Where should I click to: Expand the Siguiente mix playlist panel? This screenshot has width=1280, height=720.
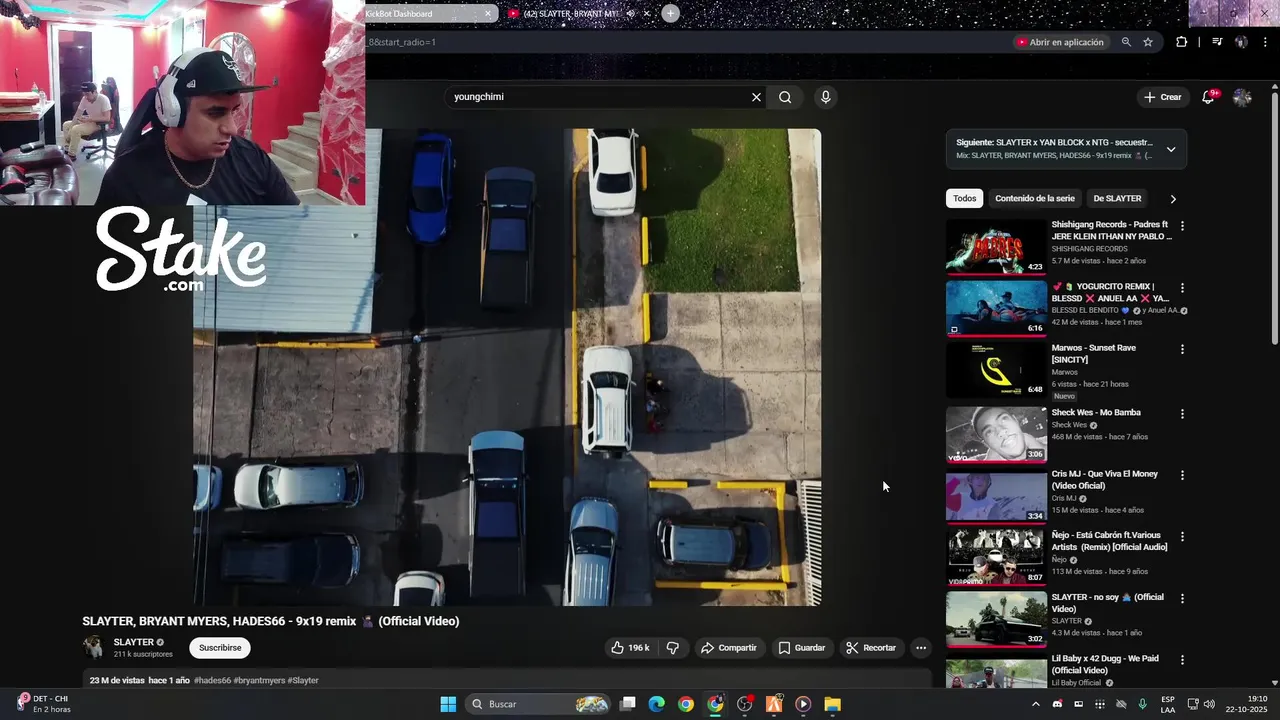click(x=1171, y=149)
